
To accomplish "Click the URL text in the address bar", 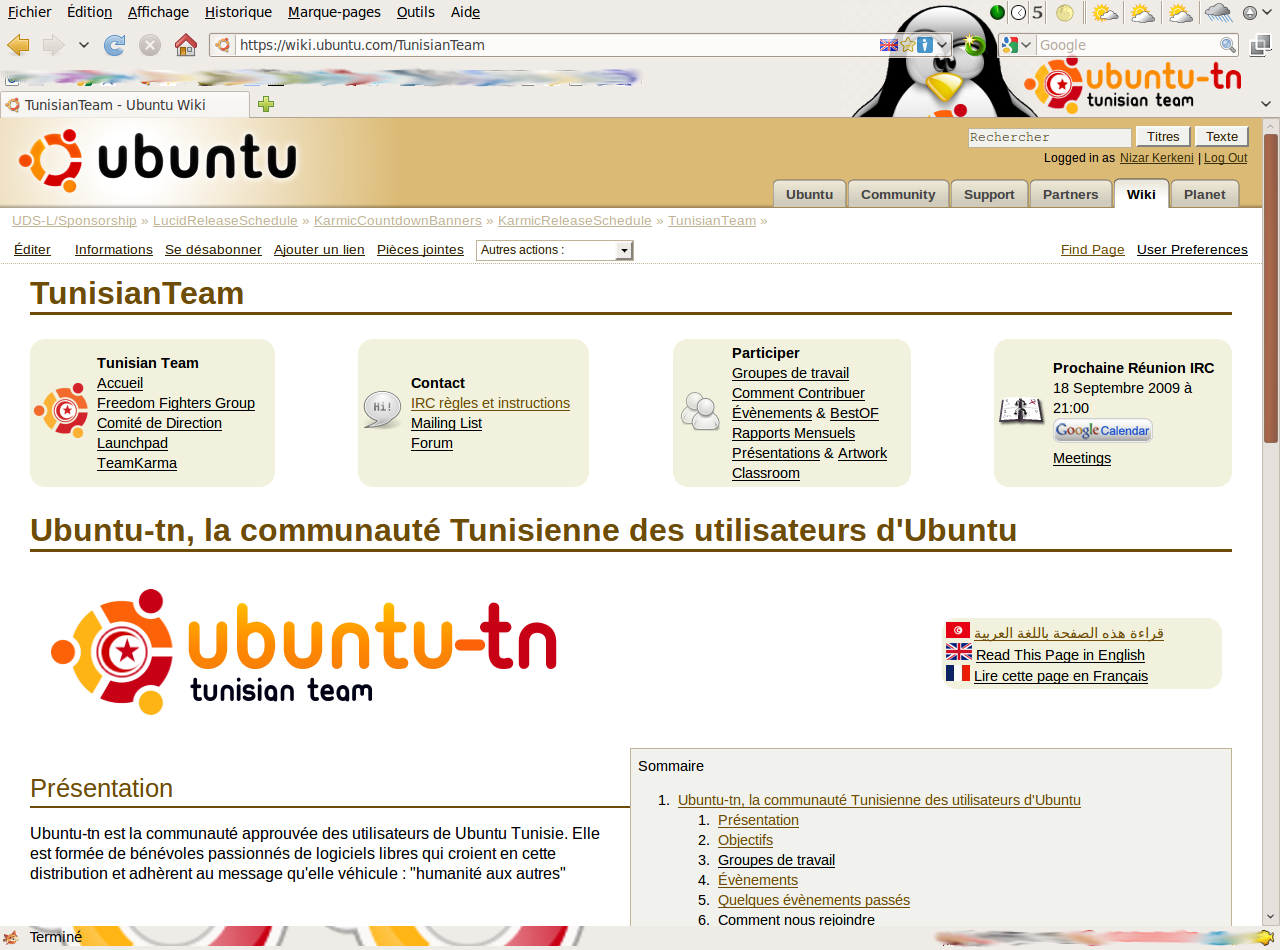I will 362,45.
